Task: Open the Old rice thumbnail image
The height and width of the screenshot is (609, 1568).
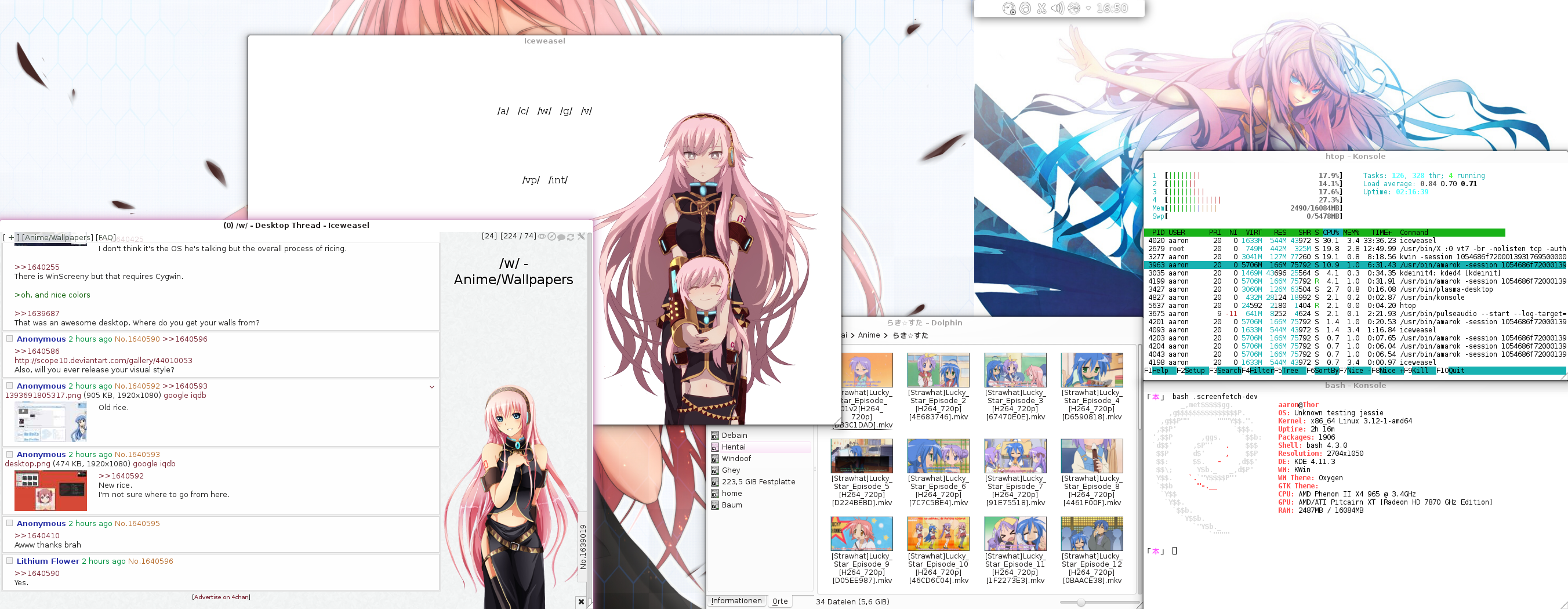Action: pyautogui.click(x=50, y=422)
